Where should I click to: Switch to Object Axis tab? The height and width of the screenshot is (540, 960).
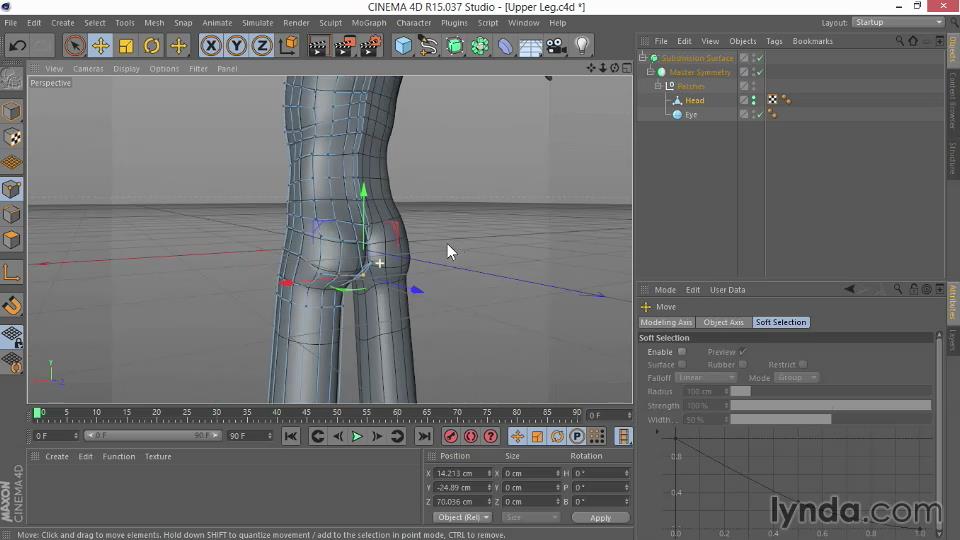[723, 322]
